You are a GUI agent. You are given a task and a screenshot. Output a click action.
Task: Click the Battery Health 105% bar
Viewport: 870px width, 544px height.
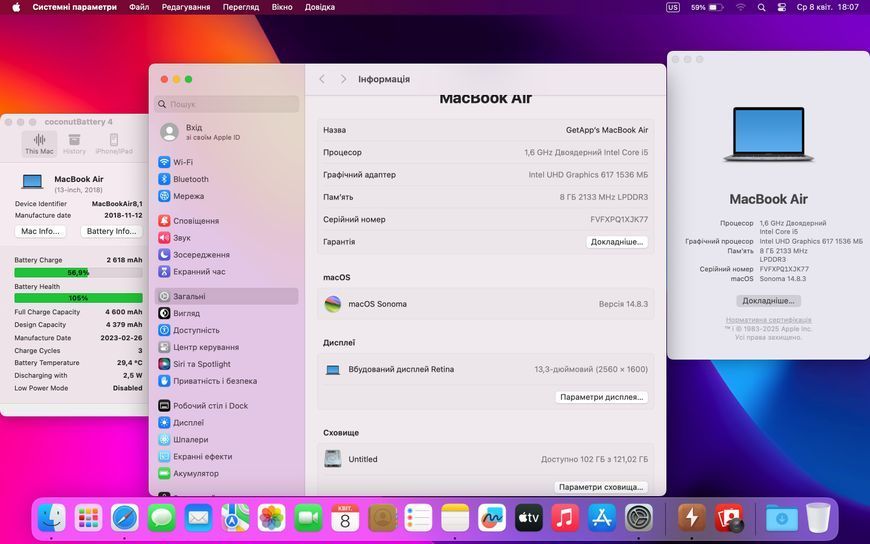(78, 298)
